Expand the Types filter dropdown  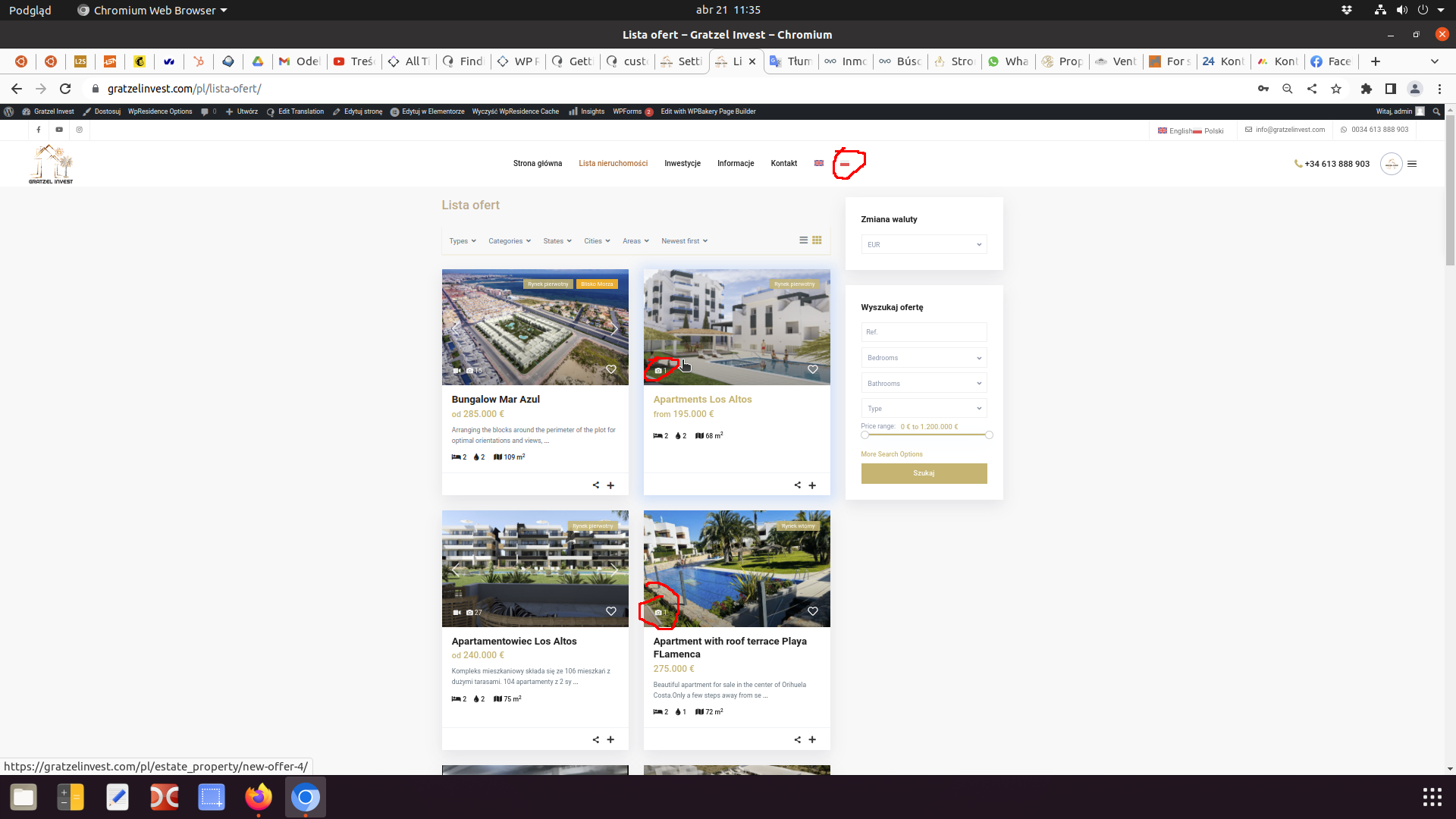pos(462,241)
